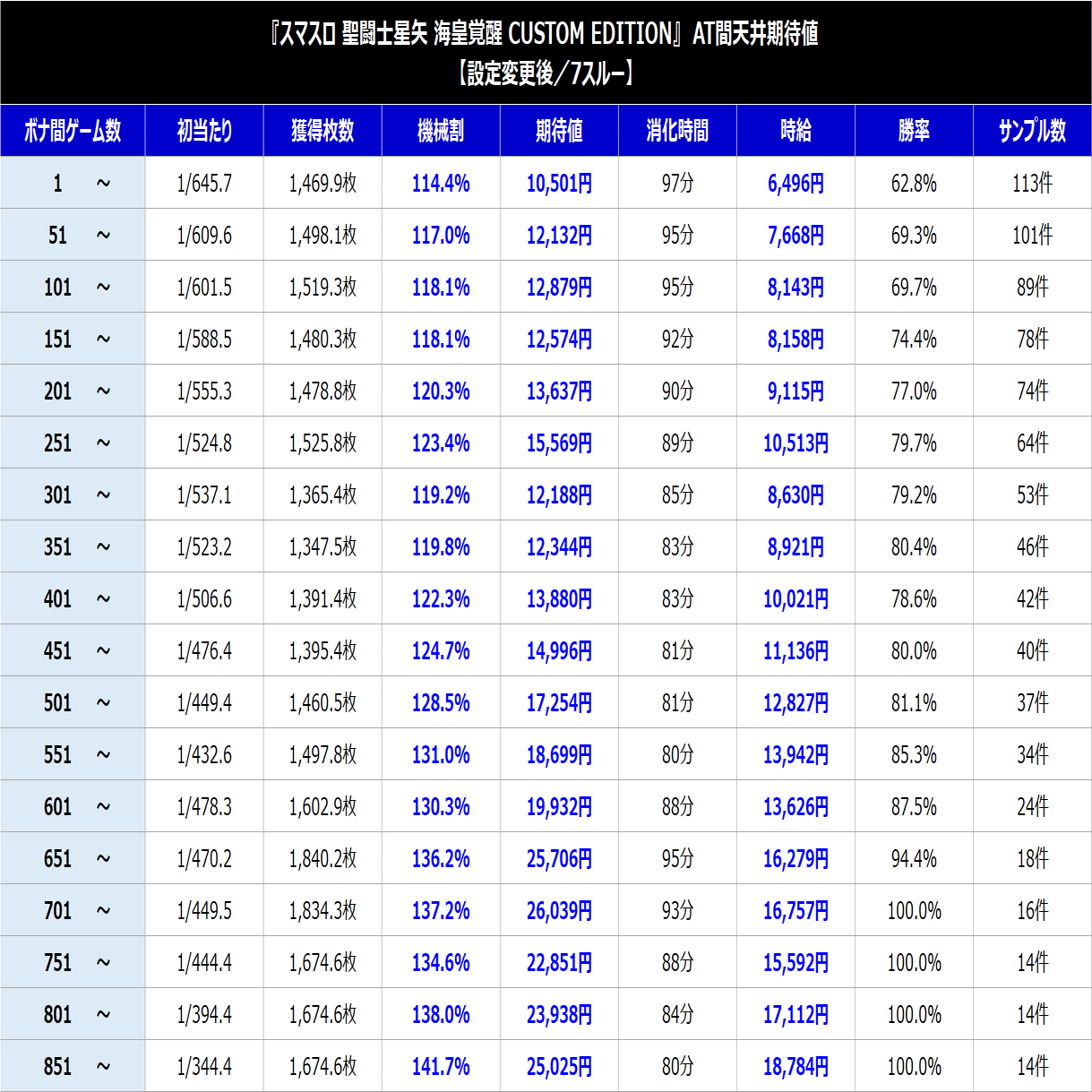Screen dimensions: 1092x1092
Task: Click the row label 451 ～
Action: pyautogui.click(x=73, y=650)
